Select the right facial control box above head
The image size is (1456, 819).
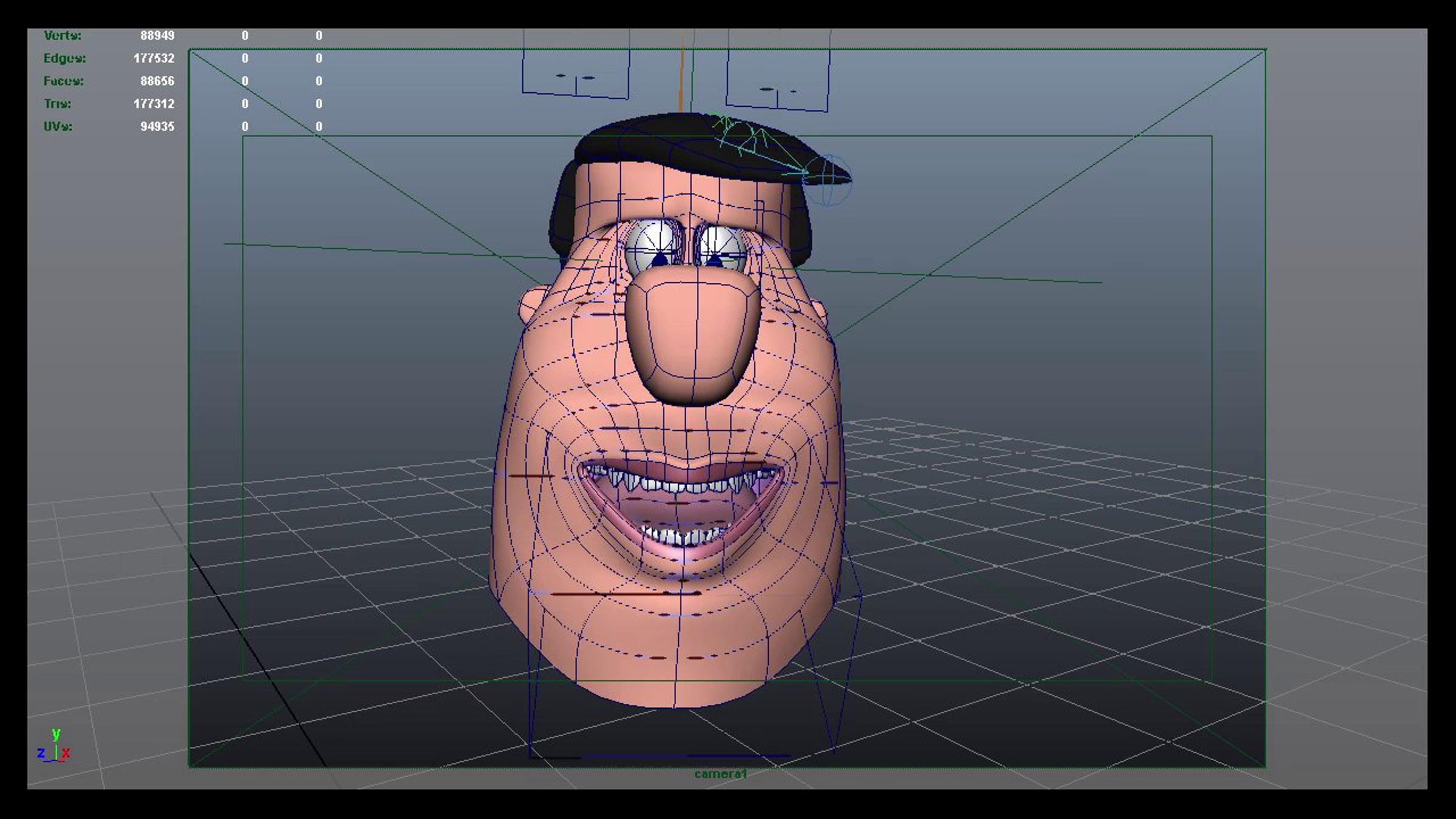pyautogui.click(x=778, y=73)
